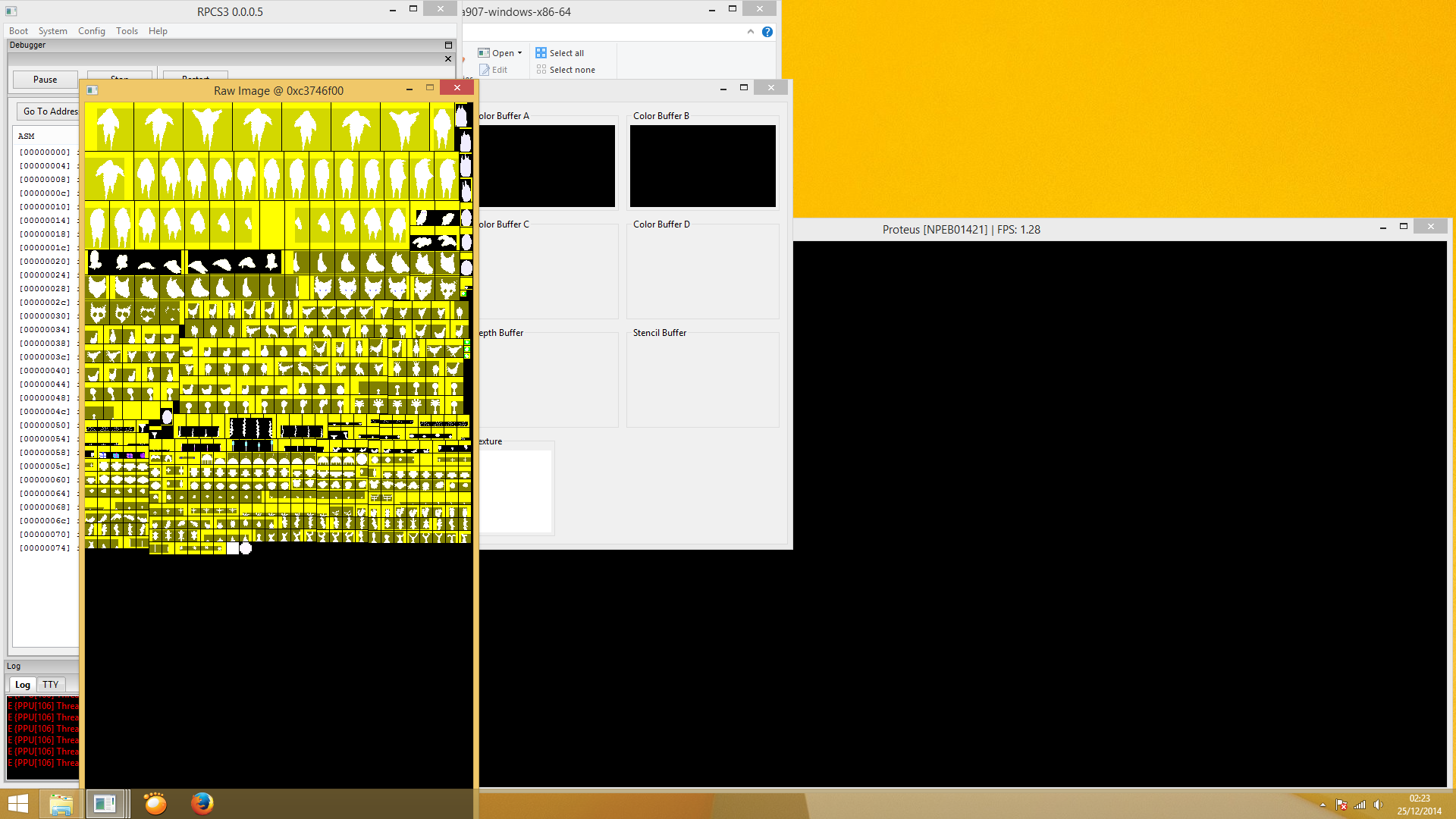Screen dimensions: 1456x819
Task: Click the Color Buffer B preview
Action: pos(703,166)
